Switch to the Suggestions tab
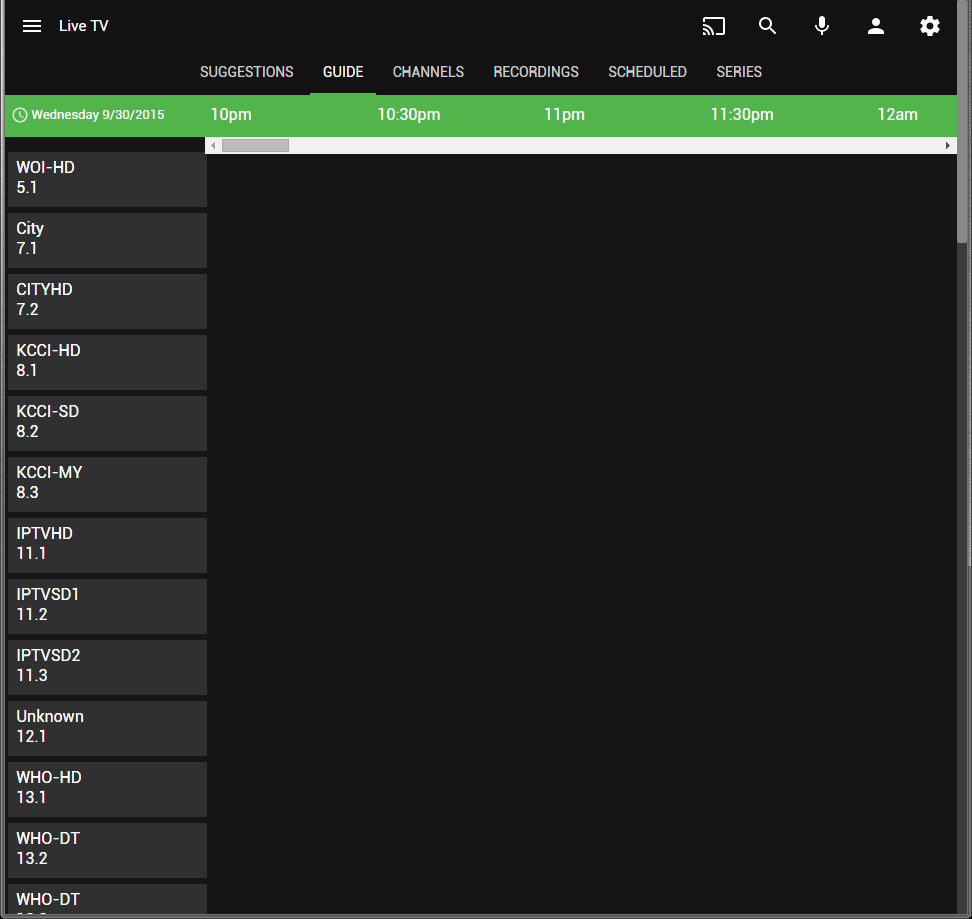The height and width of the screenshot is (919, 972). click(x=247, y=72)
